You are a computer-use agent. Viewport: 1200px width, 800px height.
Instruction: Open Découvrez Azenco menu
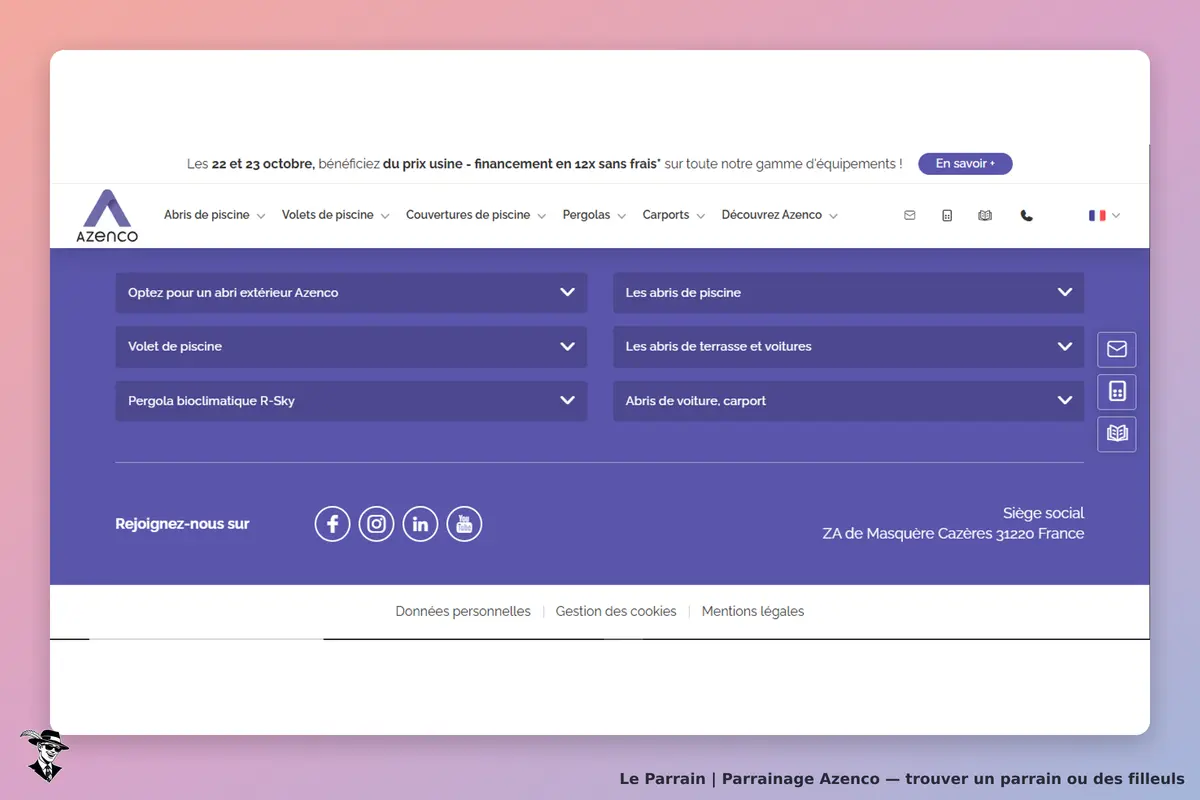[x=780, y=215]
